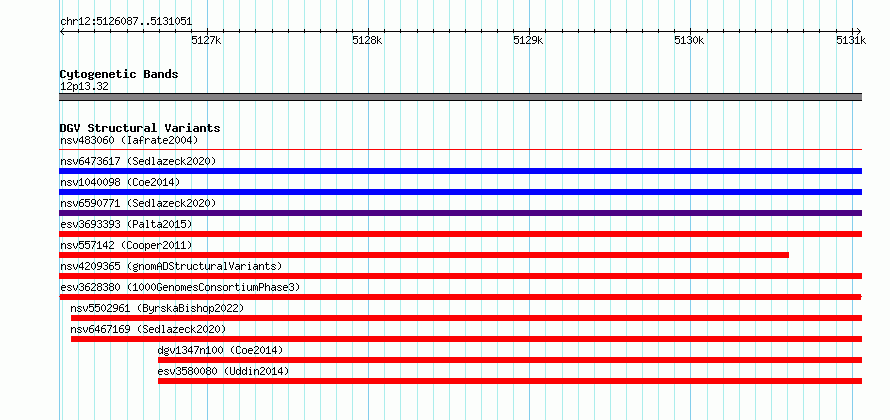Viewport: 890px width, 420px height.
Task: Click the DGV Structural Variants track title
Action: point(140,128)
